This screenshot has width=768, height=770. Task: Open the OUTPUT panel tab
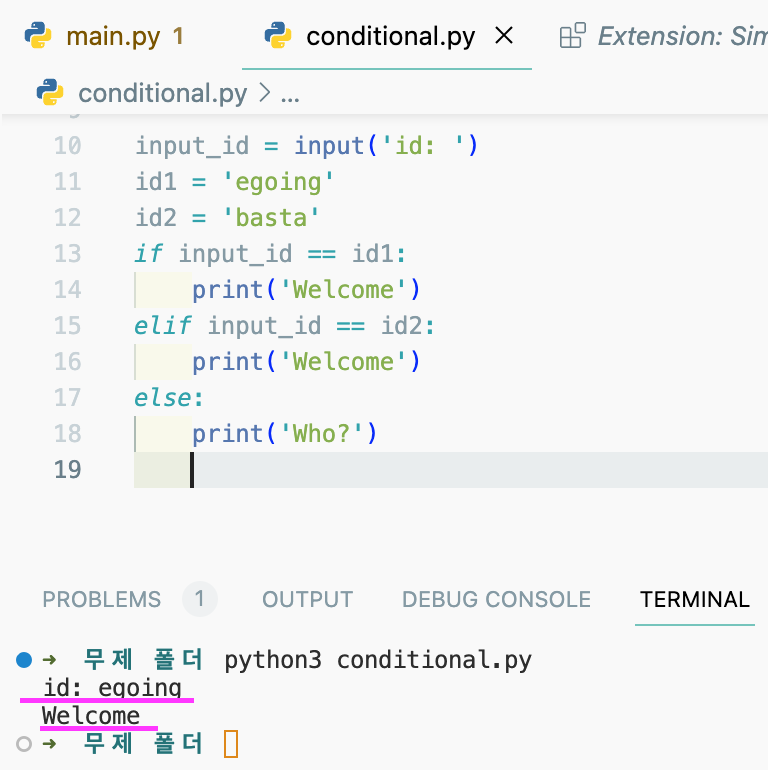click(x=307, y=599)
